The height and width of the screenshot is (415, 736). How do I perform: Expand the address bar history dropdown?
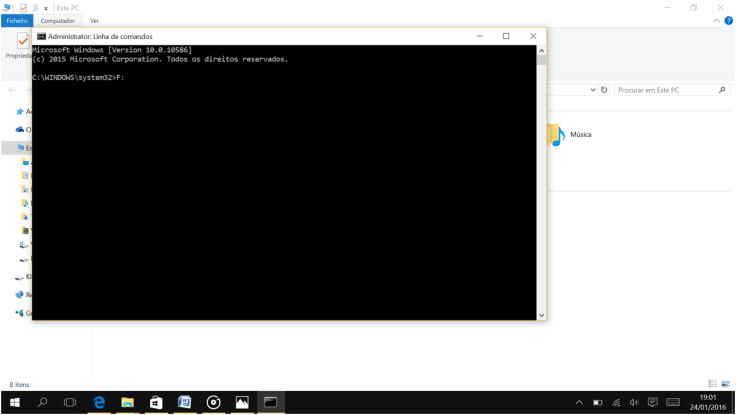[x=592, y=90]
